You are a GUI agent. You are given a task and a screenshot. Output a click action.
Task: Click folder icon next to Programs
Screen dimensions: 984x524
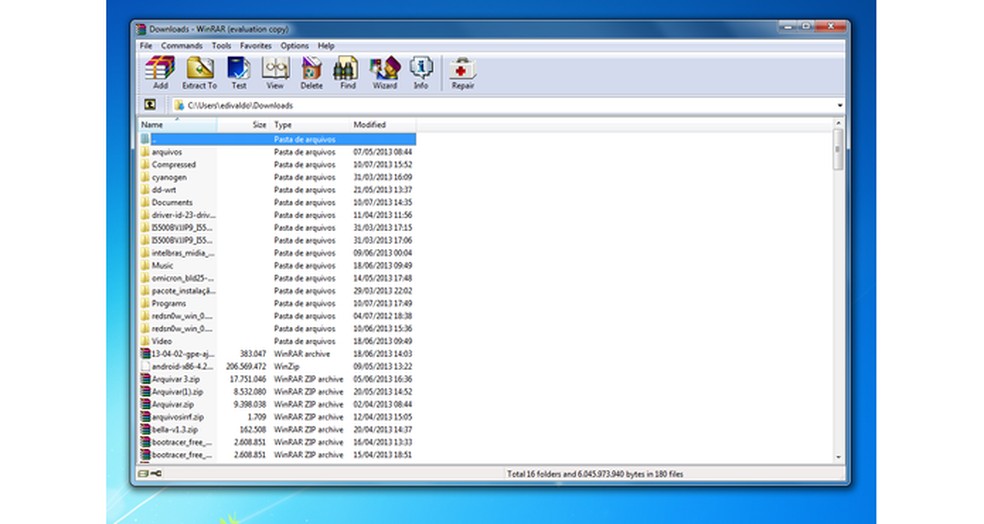[x=145, y=303]
